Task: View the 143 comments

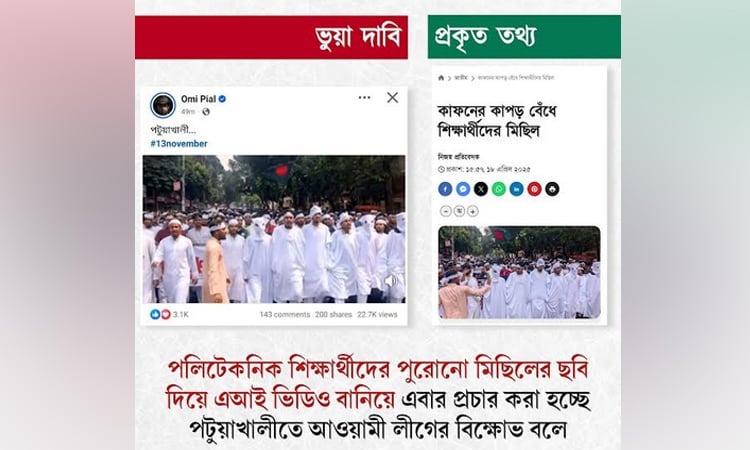Action: click(x=285, y=315)
